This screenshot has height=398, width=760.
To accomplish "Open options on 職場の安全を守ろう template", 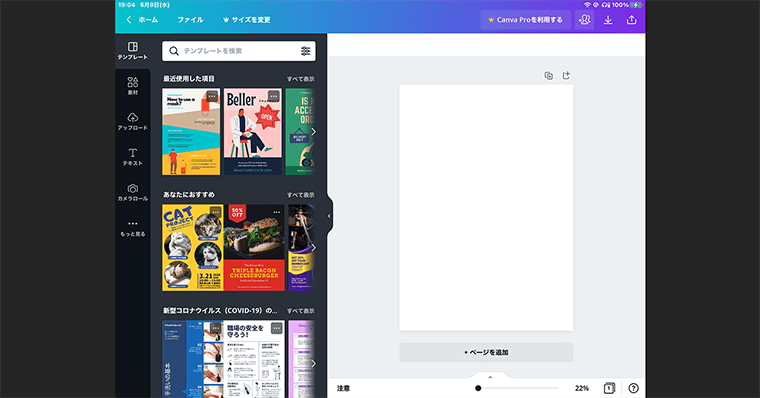I will [277, 328].
